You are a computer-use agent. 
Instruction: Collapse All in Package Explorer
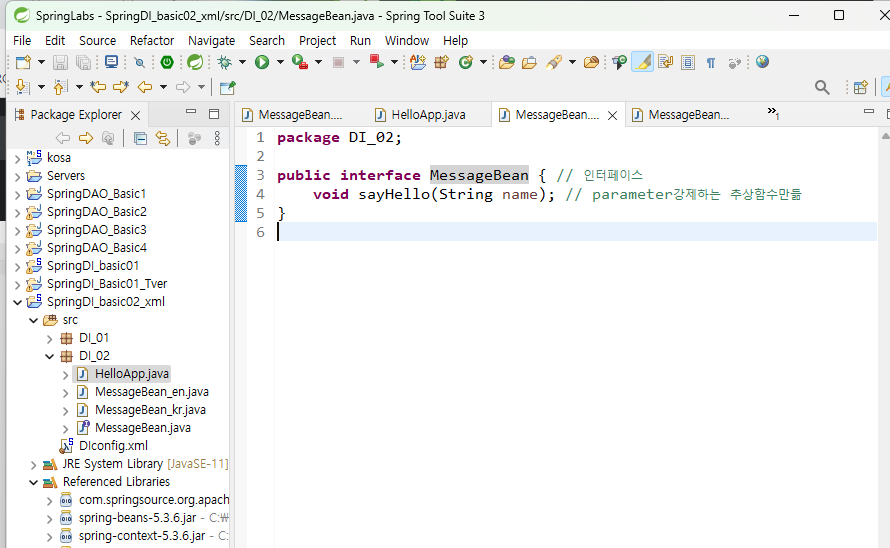tap(140, 138)
